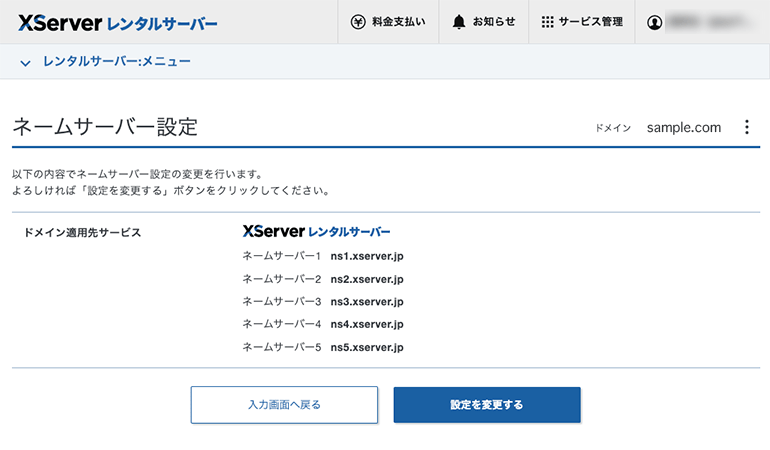
Task: Click the notification bell icon
Action: 459,22
